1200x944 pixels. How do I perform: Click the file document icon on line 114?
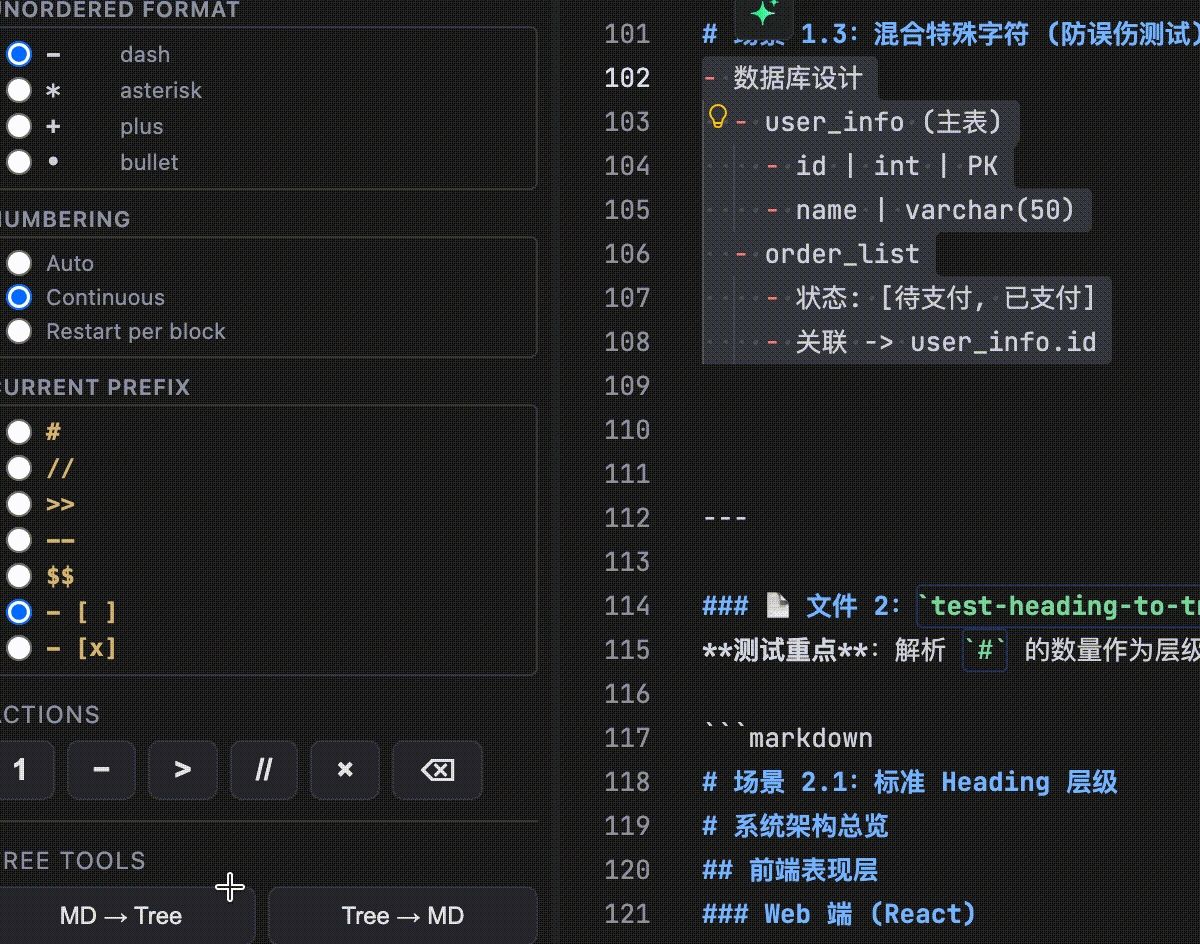[x=777, y=606]
